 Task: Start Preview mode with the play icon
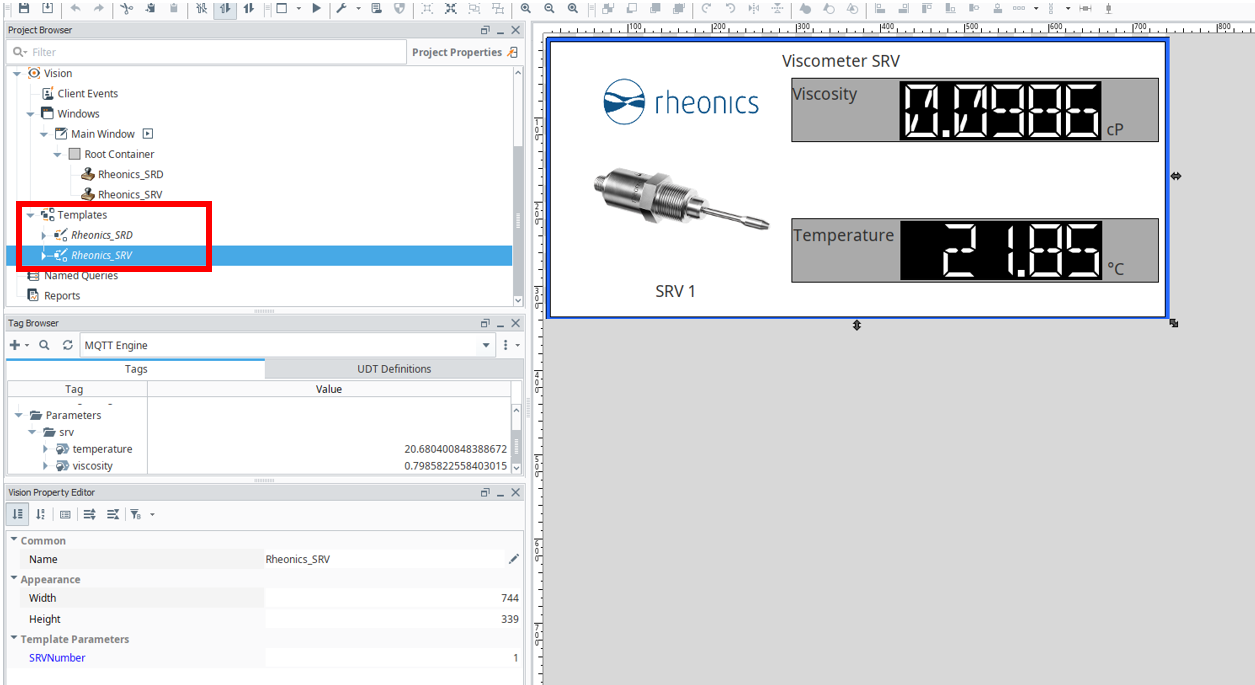point(316,8)
